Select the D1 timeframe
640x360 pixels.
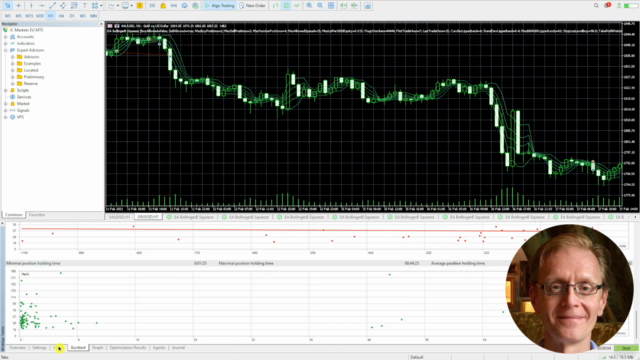tap(72, 16)
